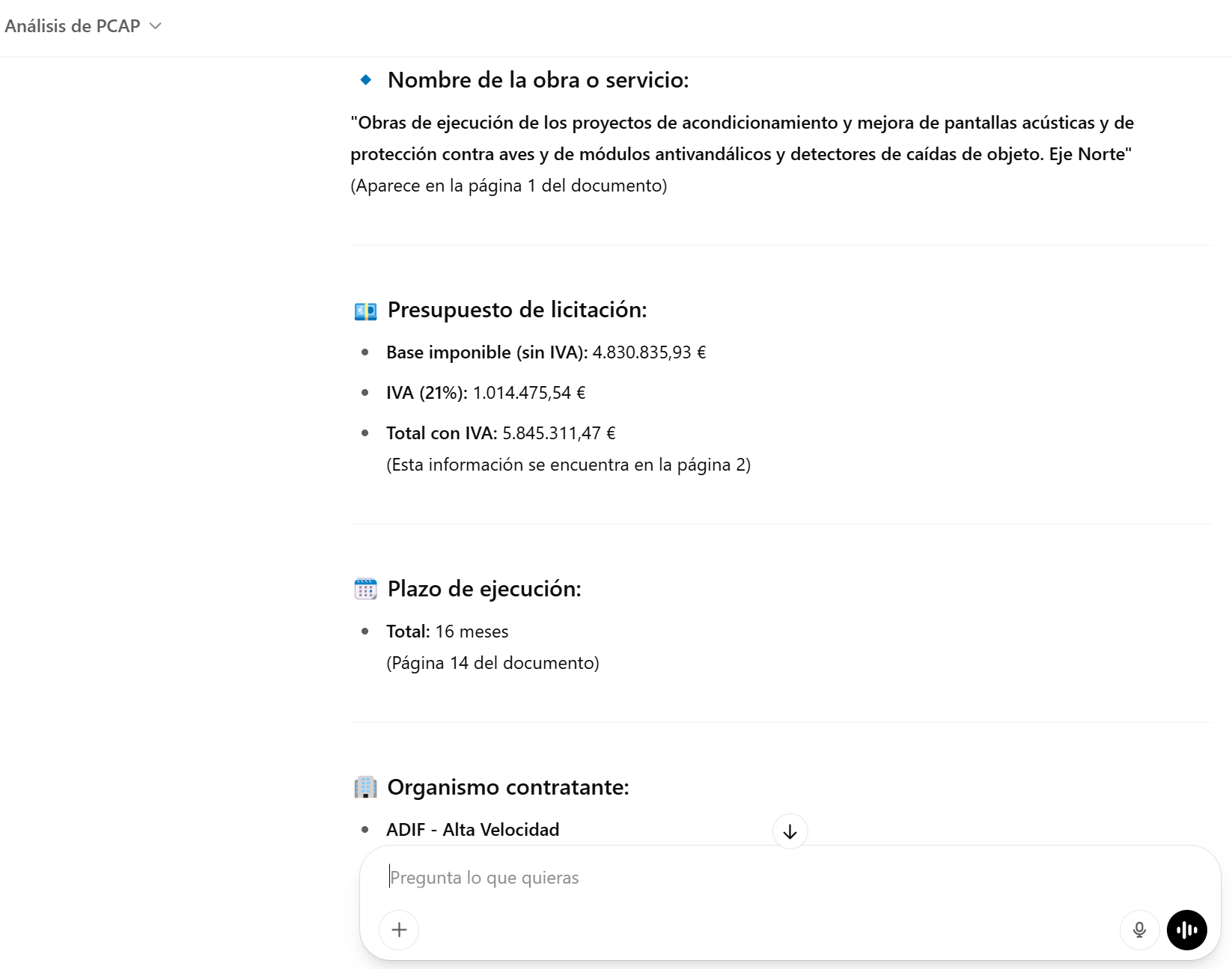Select the Análisis de PCAP title
Image resolution: width=1232 pixels, height=969 pixels.
[x=71, y=25]
